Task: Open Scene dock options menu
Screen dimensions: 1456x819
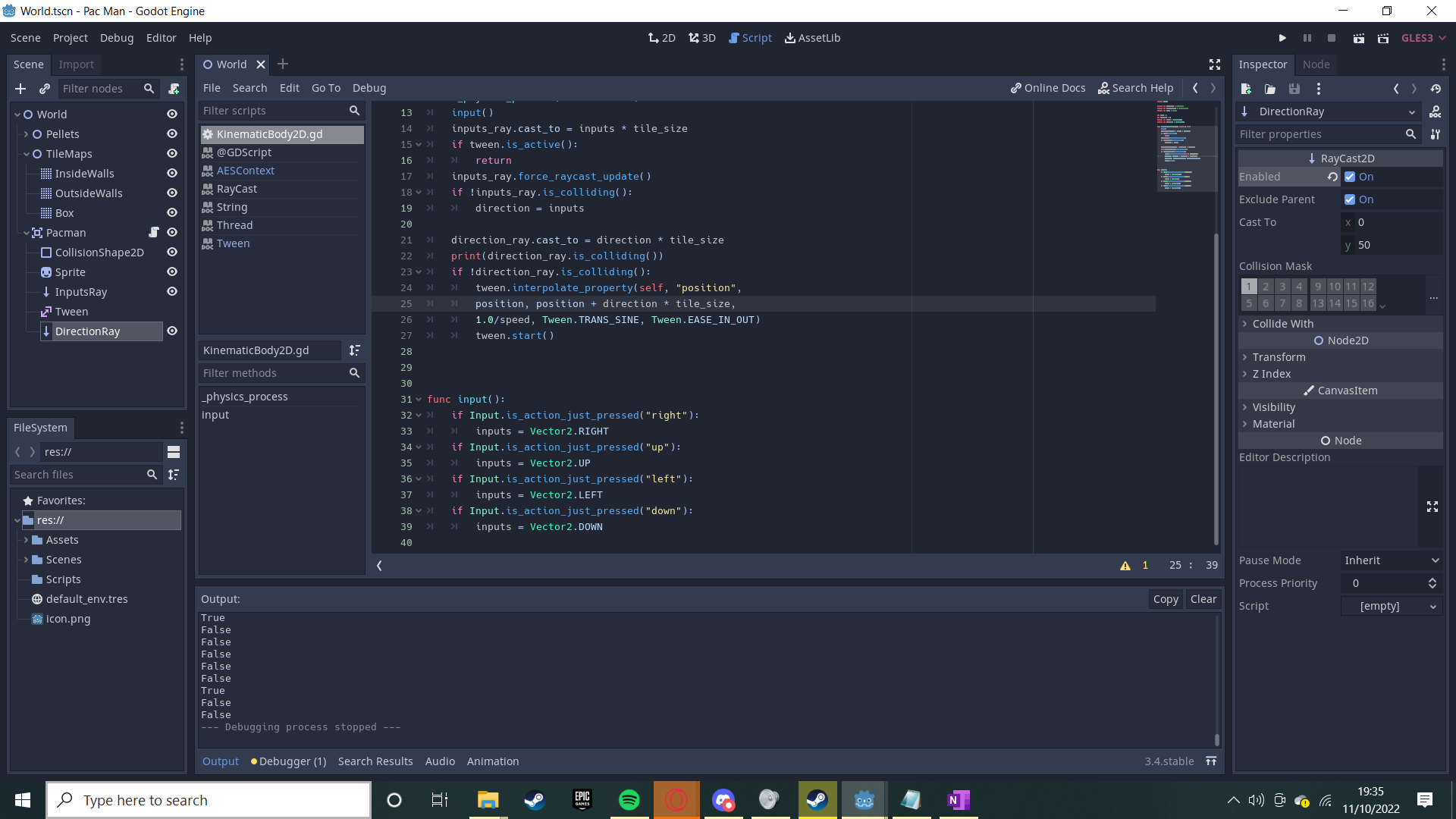Action: [x=181, y=64]
